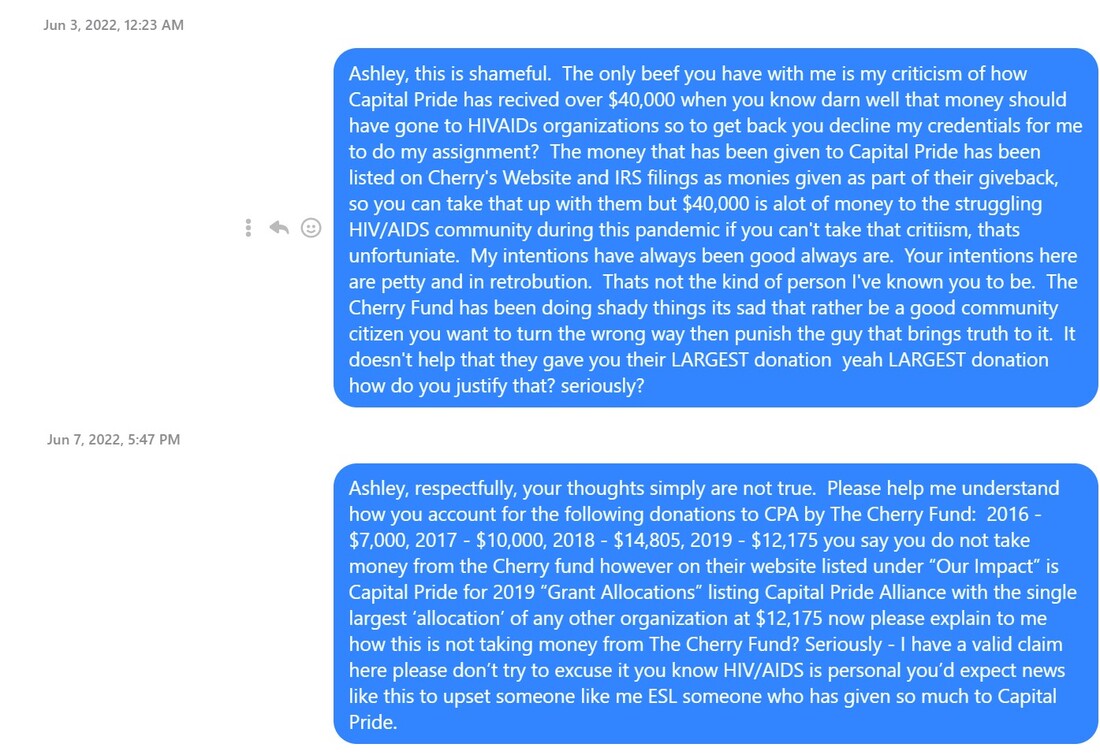Click the reply arrow icon
Screen dimensions: 1100x755
tap(279, 227)
